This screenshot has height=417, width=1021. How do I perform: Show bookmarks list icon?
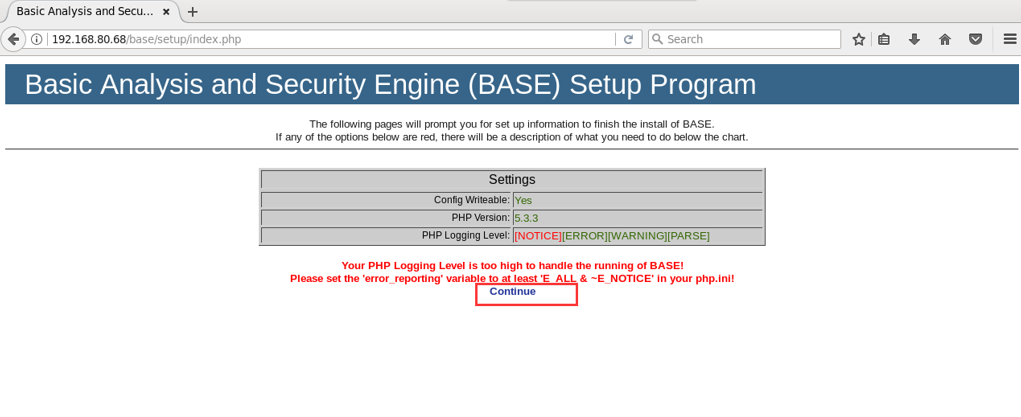coord(884,39)
